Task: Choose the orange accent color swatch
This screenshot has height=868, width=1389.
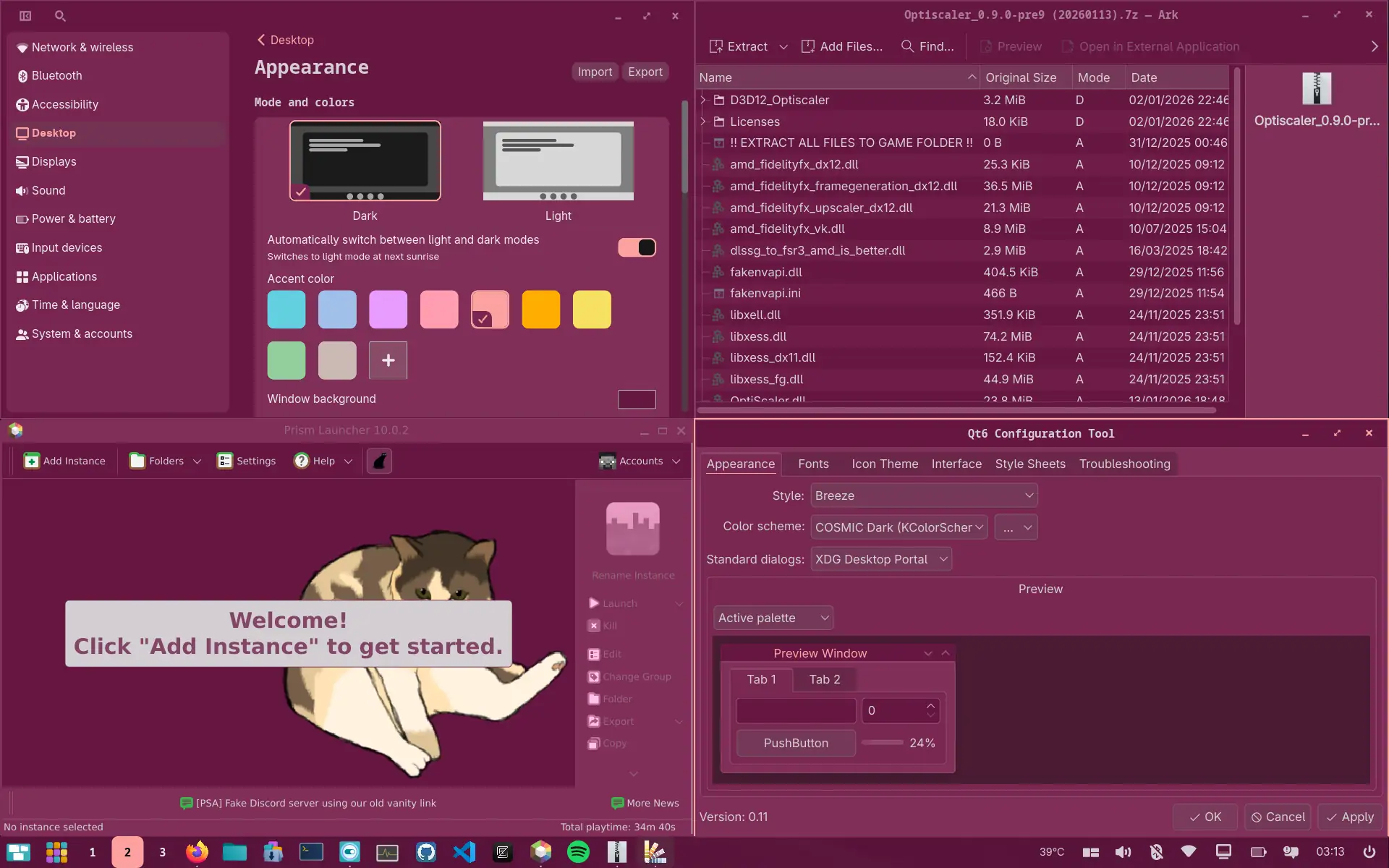Action: point(540,310)
